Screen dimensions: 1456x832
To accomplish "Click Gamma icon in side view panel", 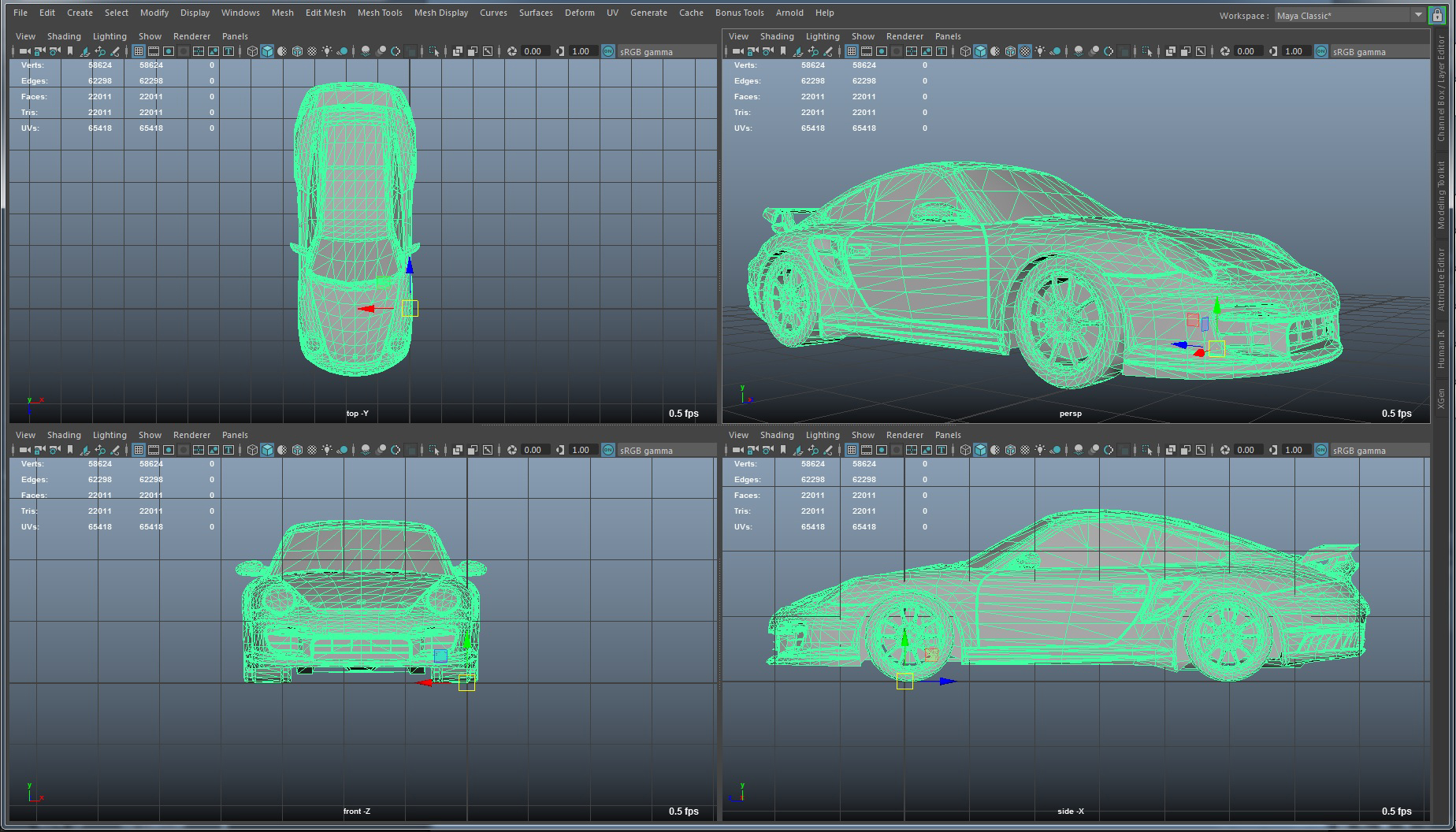I will tap(1273, 450).
